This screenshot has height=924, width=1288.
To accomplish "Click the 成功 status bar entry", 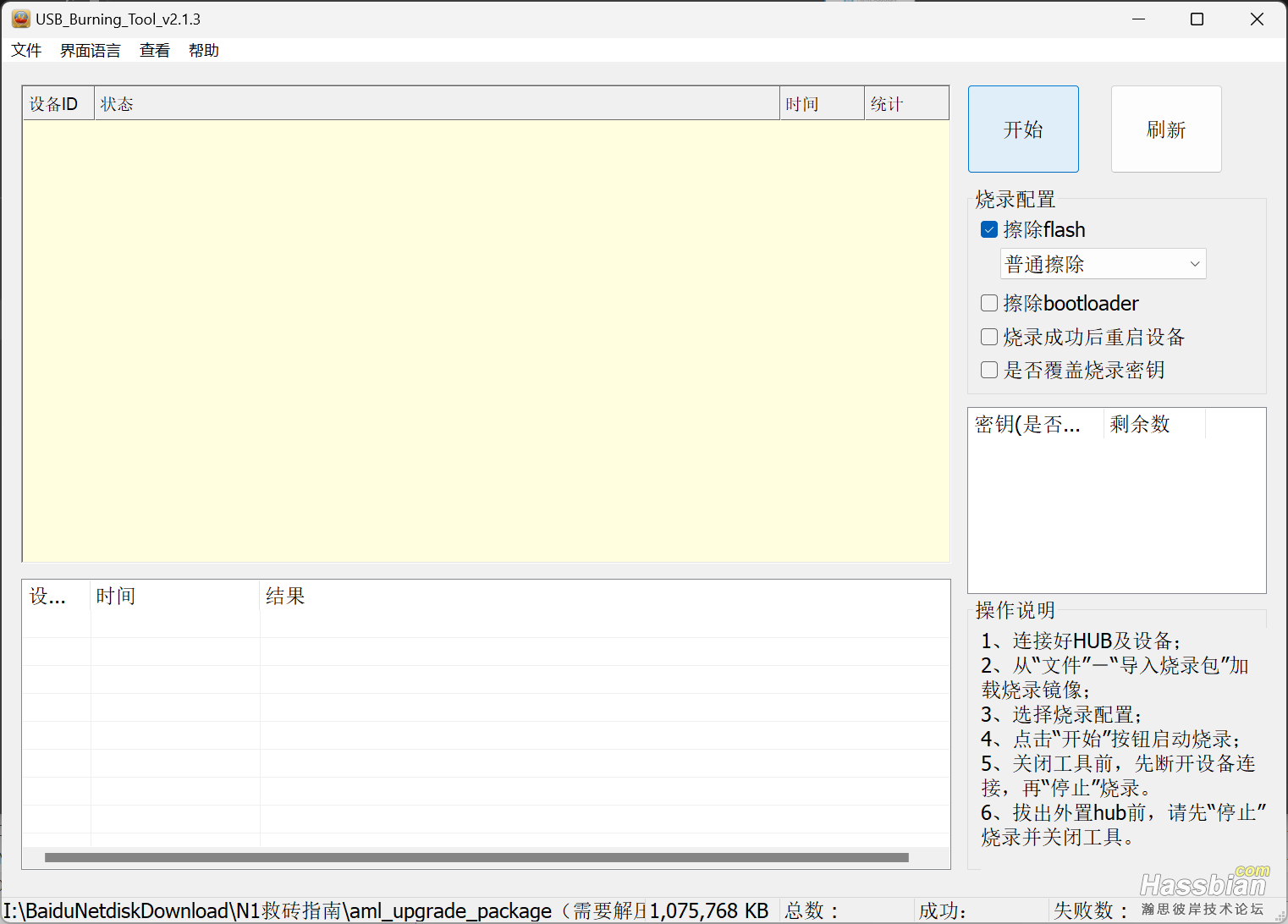I will pyautogui.click(x=943, y=910).
